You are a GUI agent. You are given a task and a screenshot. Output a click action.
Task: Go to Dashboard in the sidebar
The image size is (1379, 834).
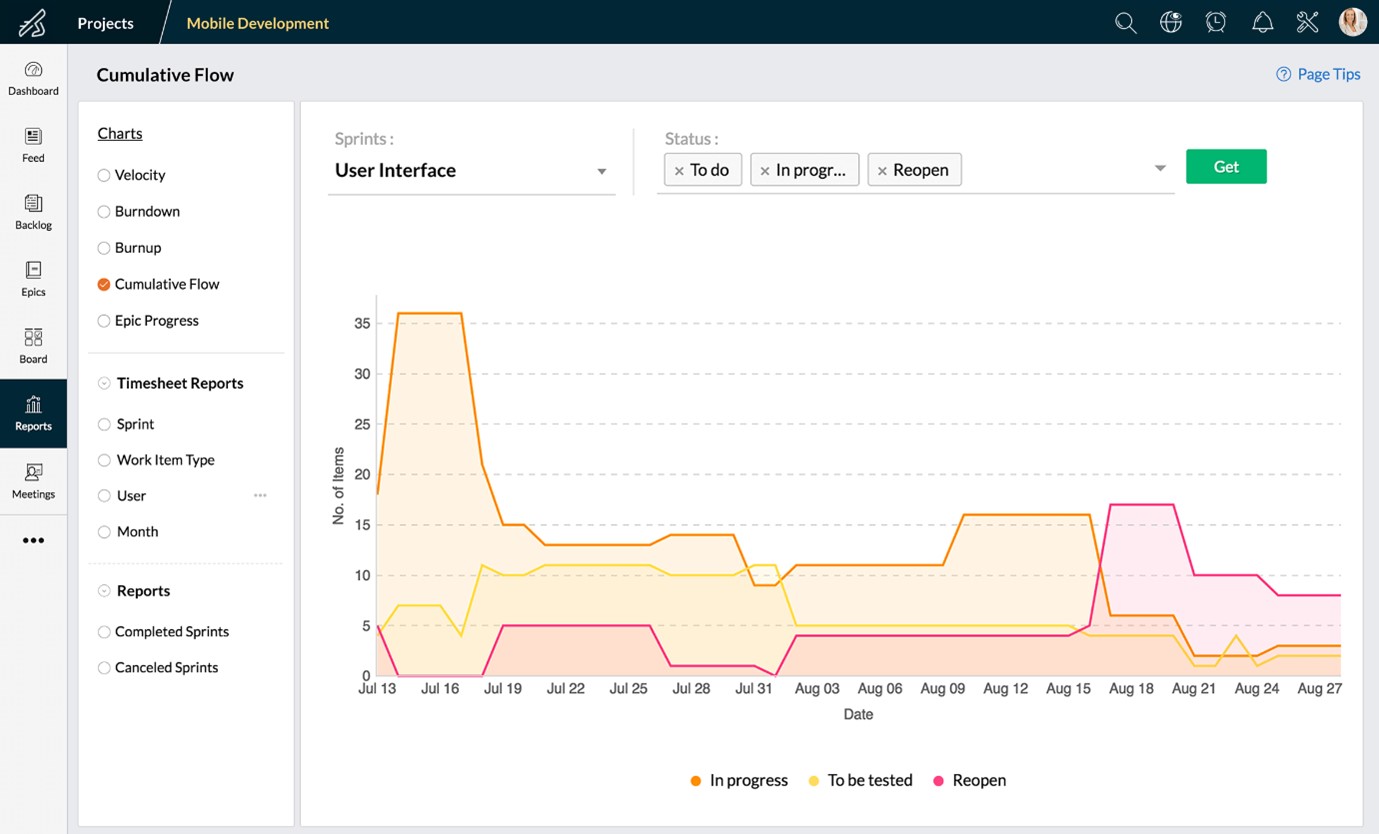[33, 78]
